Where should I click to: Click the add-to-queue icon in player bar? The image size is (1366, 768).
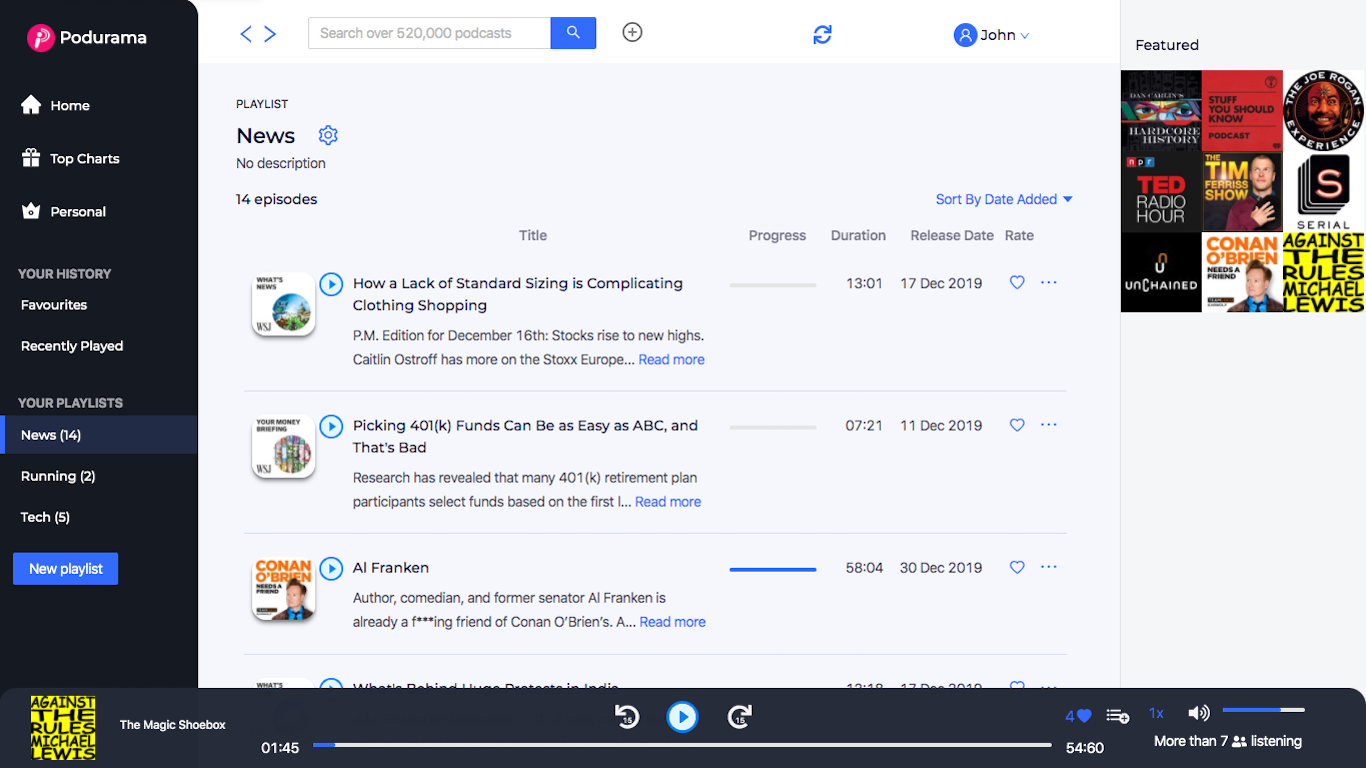1118,716
